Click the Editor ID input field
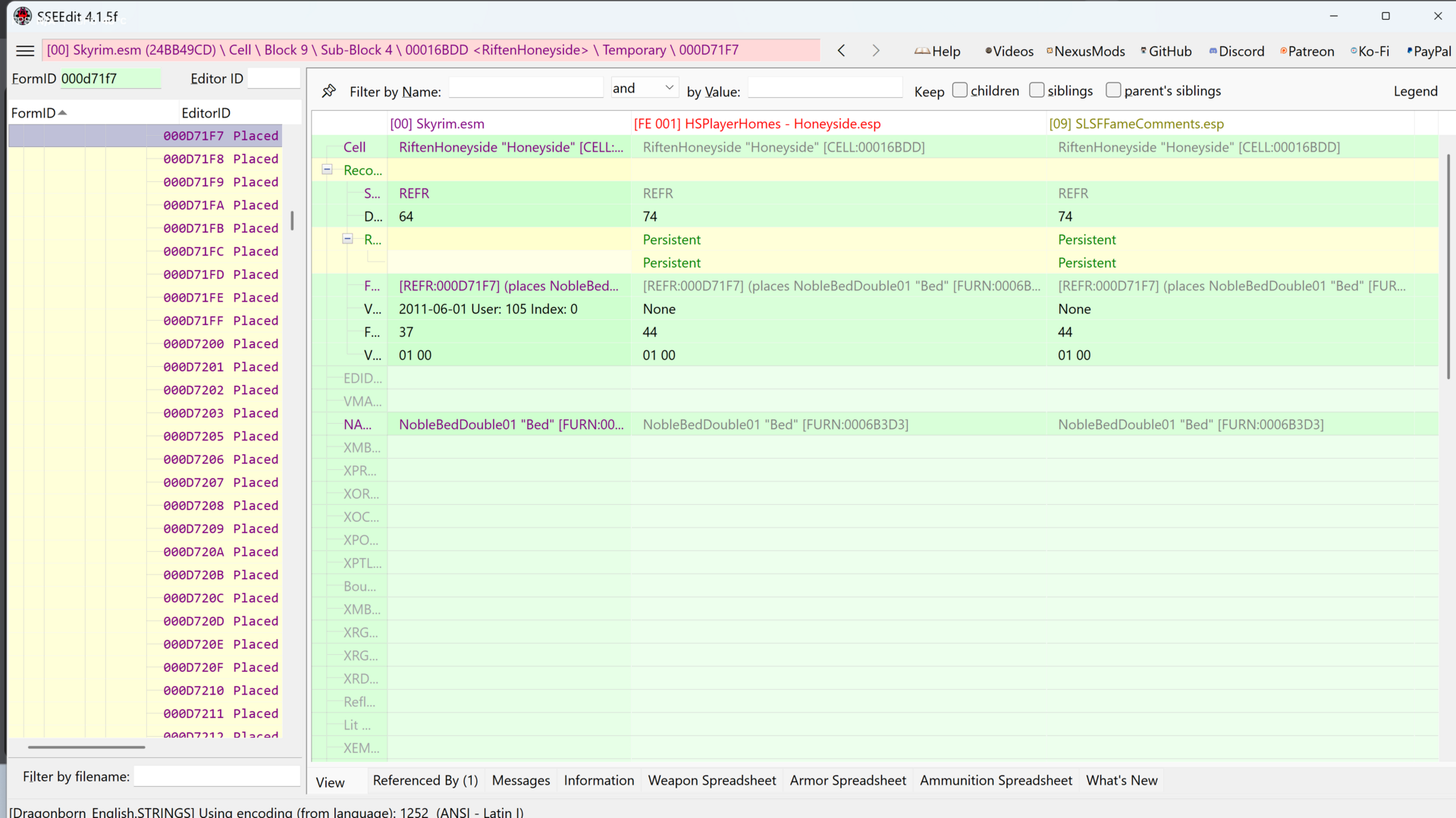Screen dimensions: 1456x818 [x=274, y=79]
